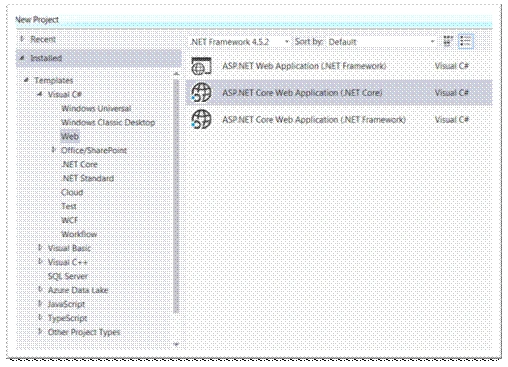The image size is (508, 367).
Task: Select the Cloud category
Action: (72, 192)
